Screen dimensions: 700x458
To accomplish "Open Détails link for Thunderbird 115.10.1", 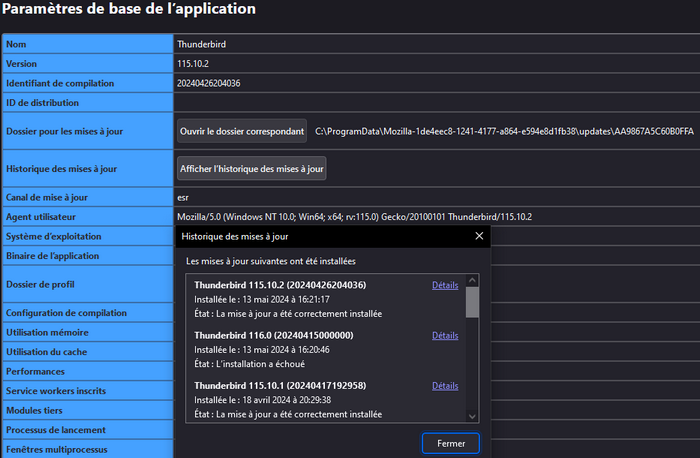I will point(445,386).
